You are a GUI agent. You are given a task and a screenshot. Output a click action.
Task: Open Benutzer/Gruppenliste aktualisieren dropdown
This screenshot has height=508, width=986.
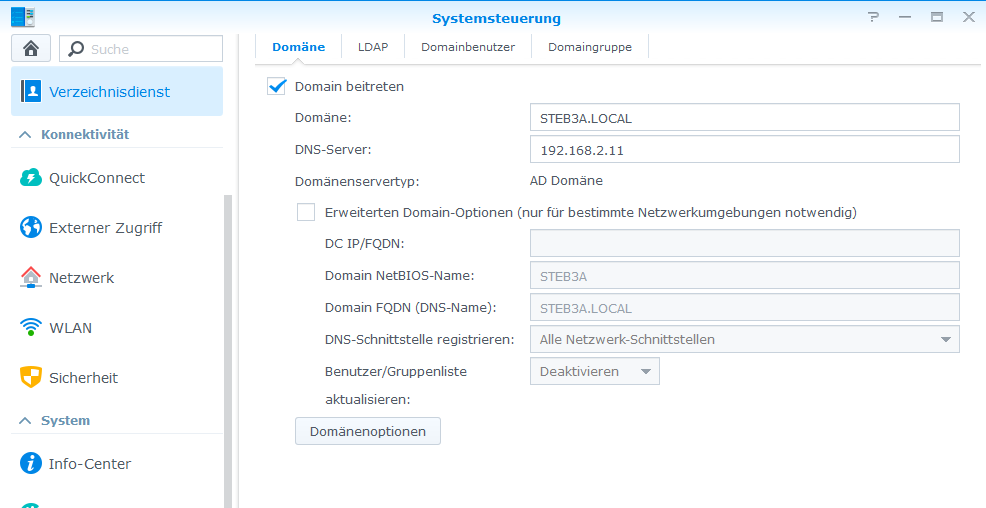(594, 372)
